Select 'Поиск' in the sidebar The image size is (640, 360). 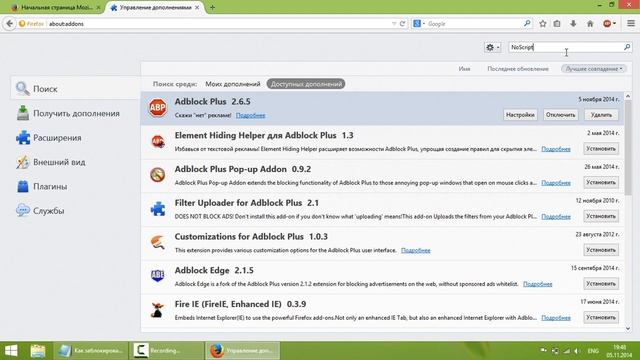tap(76, 89)
